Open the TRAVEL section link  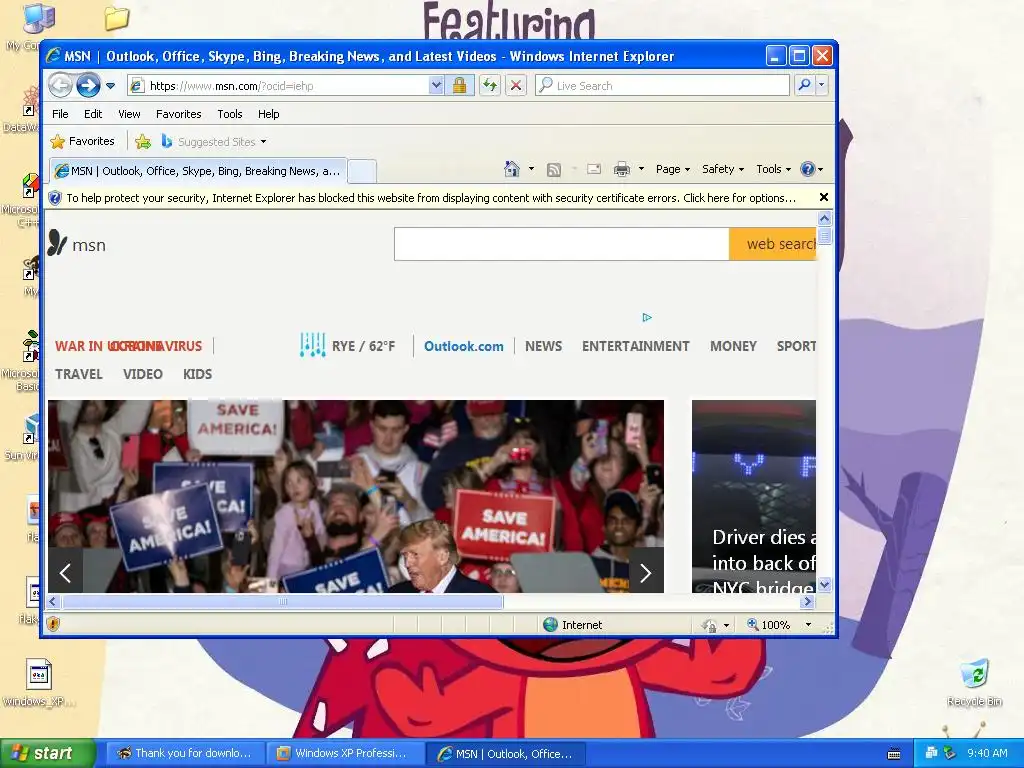click(78, 374)
